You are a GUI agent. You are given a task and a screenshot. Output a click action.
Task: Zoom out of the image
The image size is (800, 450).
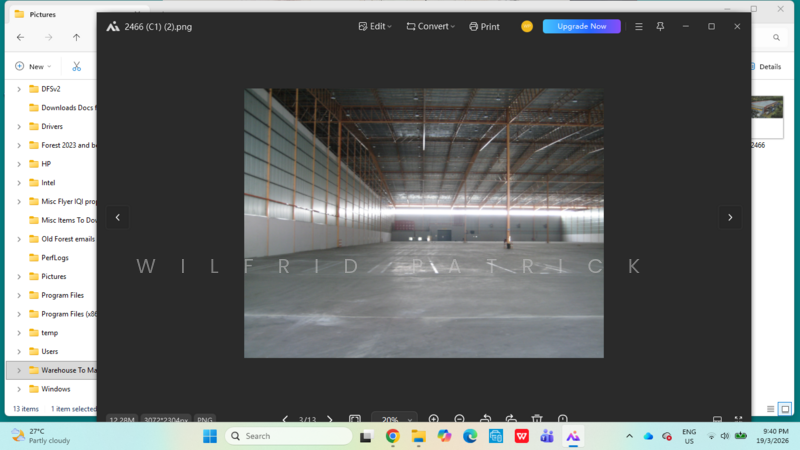click(460, 420)
